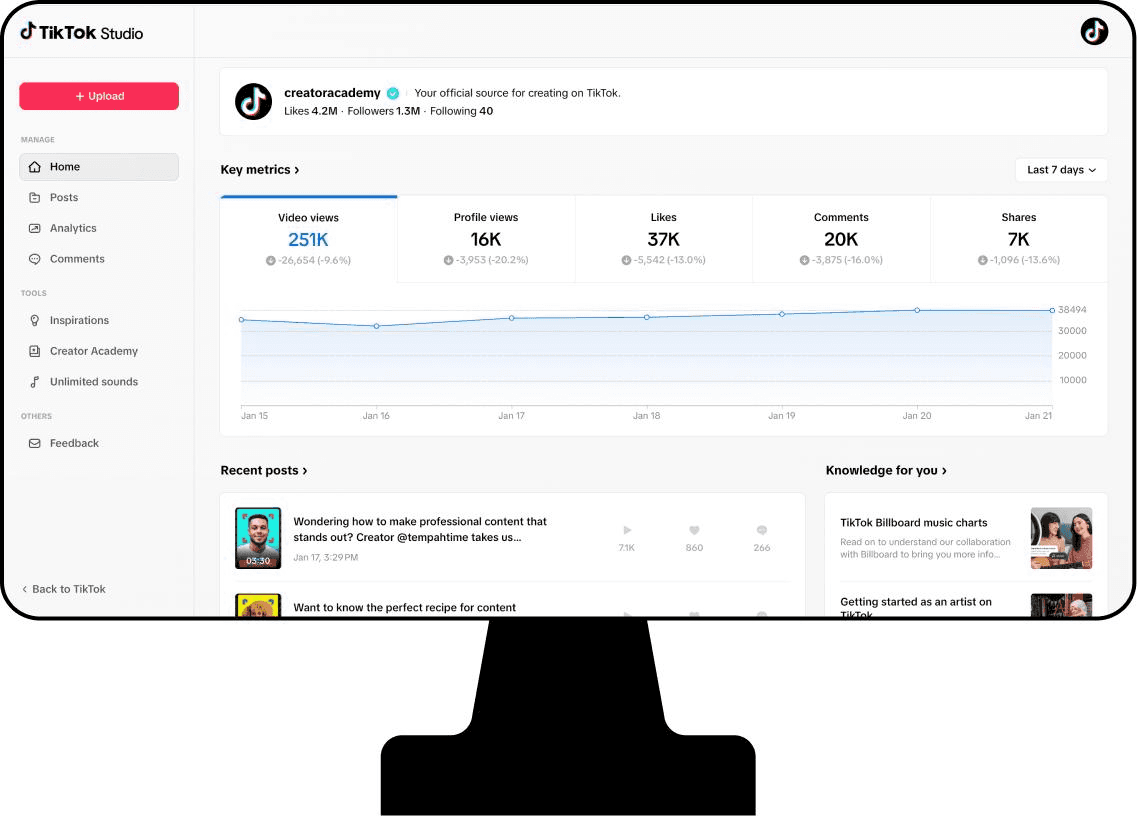Select the Video views metric tab

(x=309, y=239)
